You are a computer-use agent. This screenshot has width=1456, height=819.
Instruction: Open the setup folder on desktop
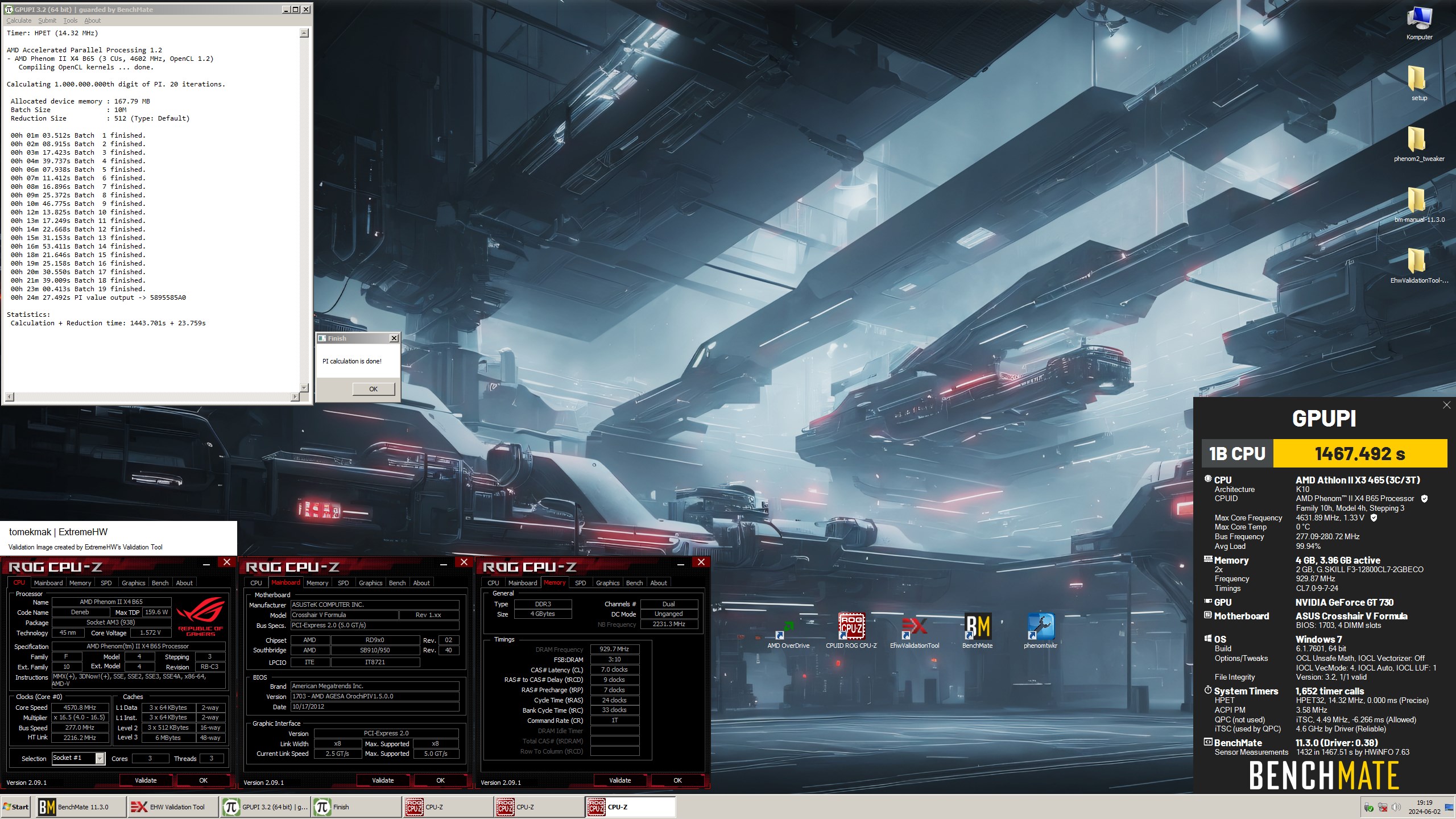(1419, 83)
